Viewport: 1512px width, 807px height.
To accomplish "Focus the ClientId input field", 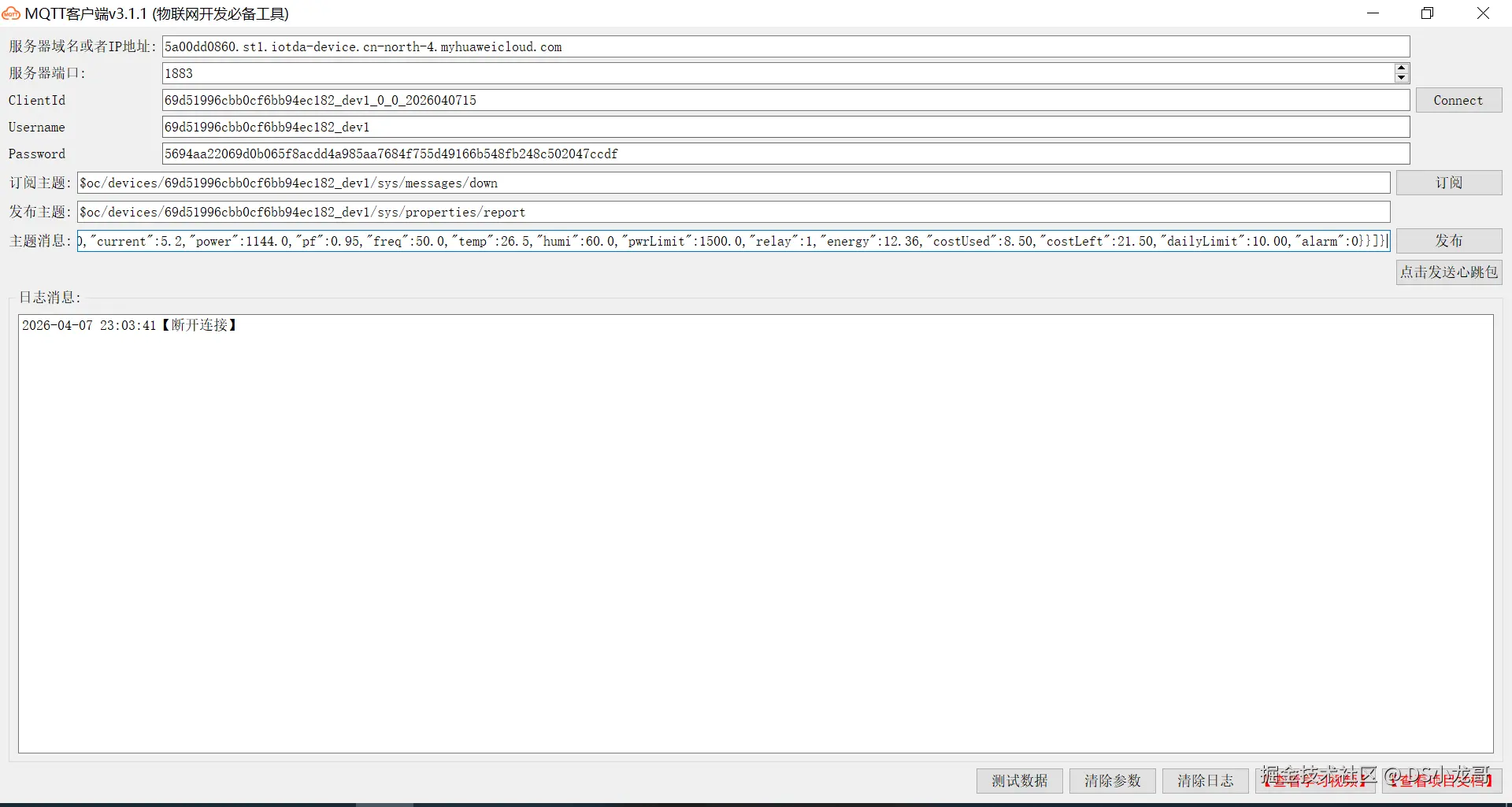I will coord(786,100).
